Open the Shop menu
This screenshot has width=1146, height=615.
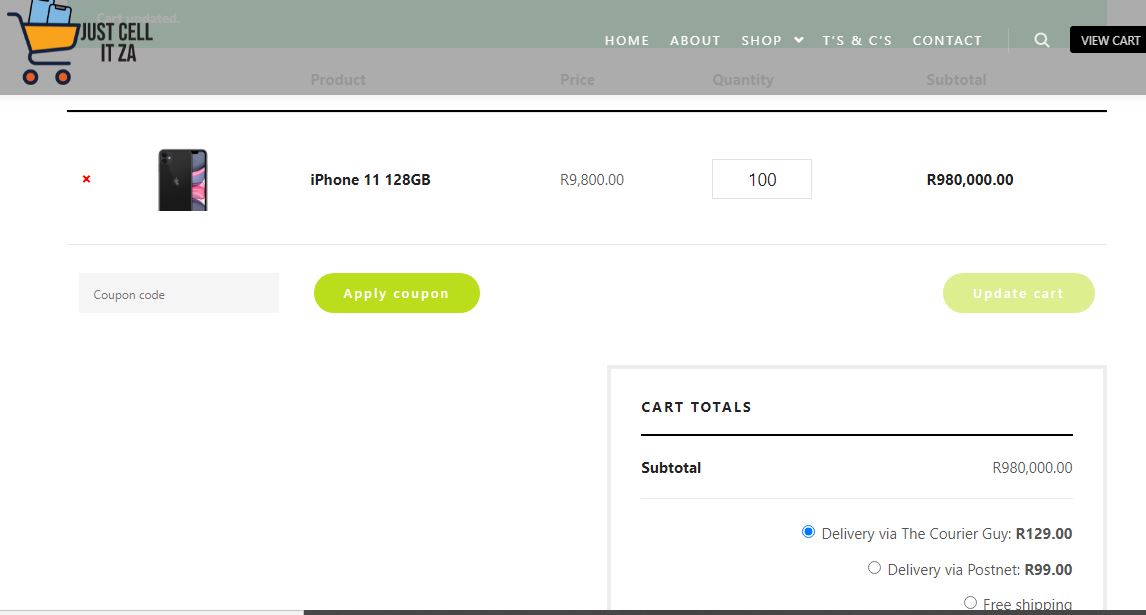761,40
